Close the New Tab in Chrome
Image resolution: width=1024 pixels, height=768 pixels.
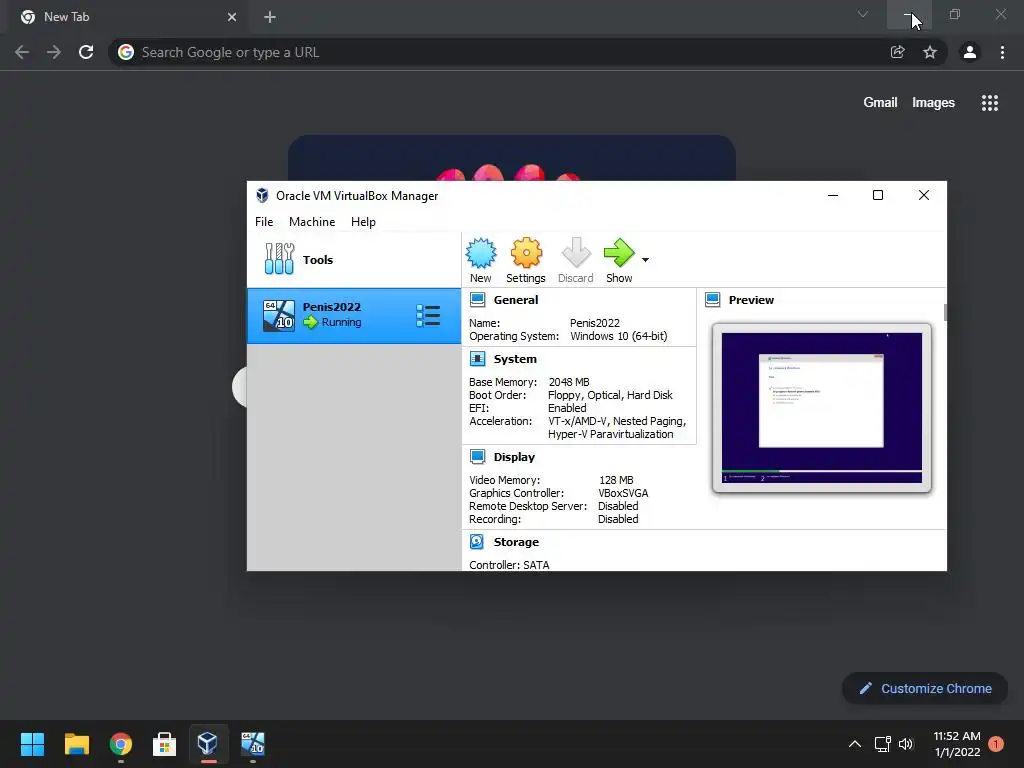tap(232, 17)
